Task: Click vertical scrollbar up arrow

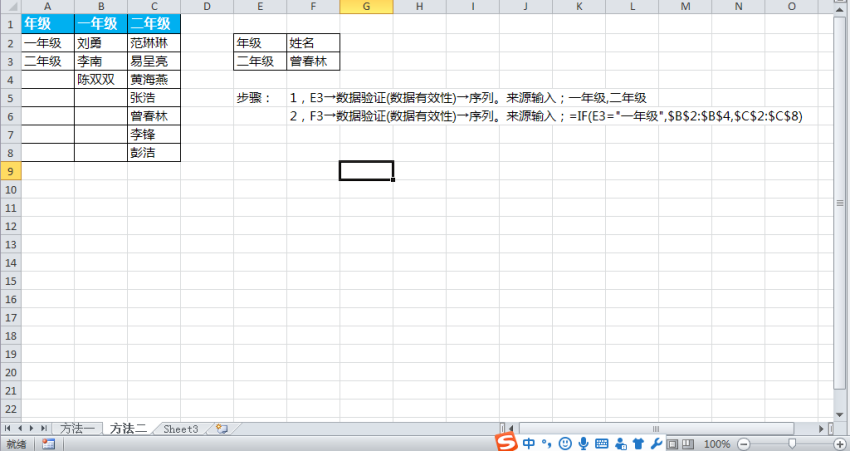Action: tap(840, 9)
